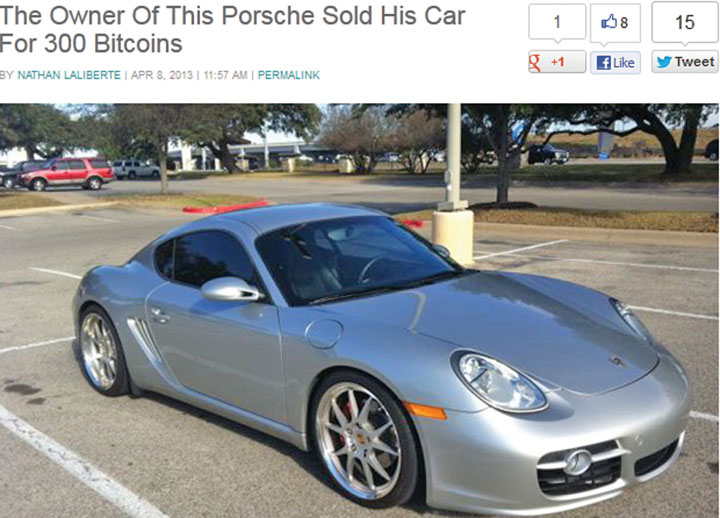The height and width of the screenshot is (518, 720).
Task: Click the red SUV in photo background
Action: pyautogui.click(x=65, y=174)
